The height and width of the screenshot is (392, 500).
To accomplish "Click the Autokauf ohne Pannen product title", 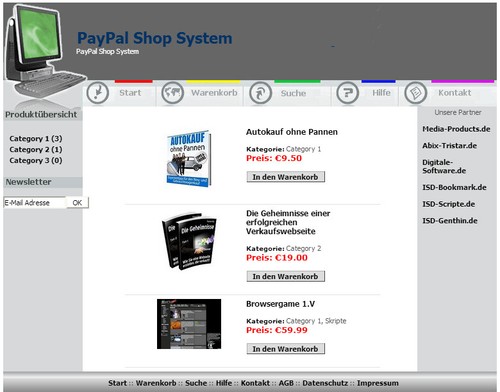I will click(292, 132).
